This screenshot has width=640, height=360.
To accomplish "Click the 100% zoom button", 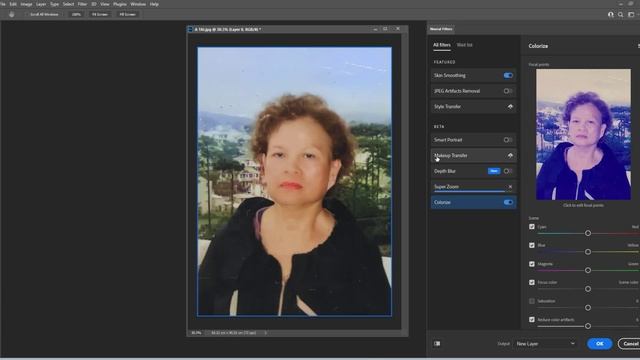I will [76, 14].
